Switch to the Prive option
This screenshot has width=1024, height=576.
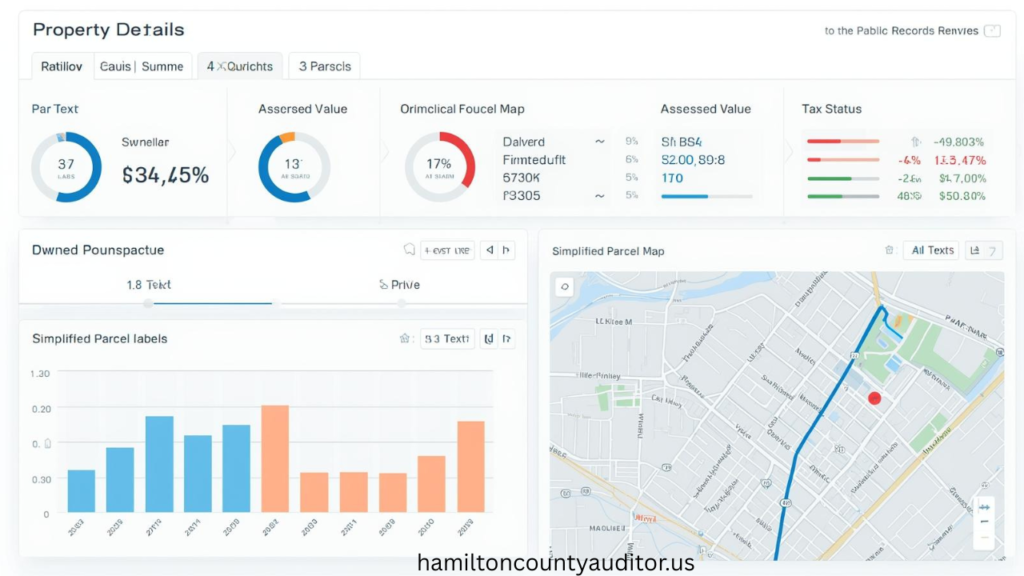[x=399, y=284]
